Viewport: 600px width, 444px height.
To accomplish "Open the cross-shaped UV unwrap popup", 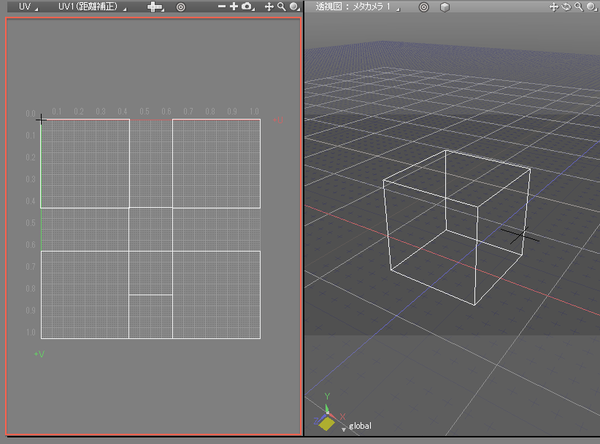I will (156, 7).
